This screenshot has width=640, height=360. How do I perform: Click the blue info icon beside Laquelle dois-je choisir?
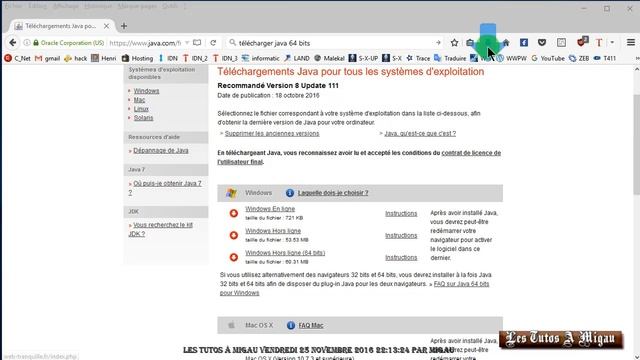point(290,193)
